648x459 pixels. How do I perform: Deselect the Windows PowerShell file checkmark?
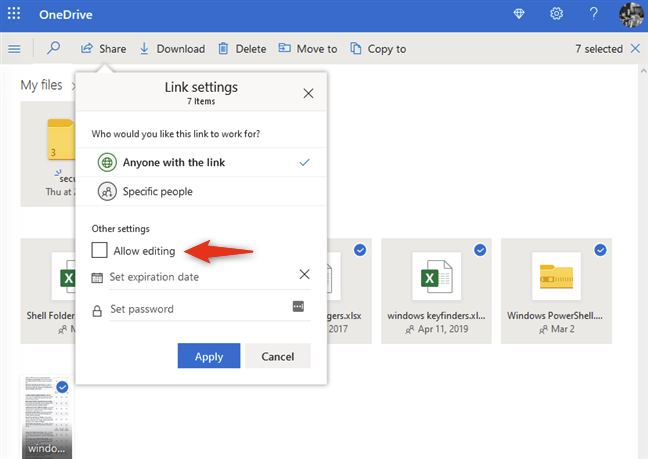coord(600,250)
